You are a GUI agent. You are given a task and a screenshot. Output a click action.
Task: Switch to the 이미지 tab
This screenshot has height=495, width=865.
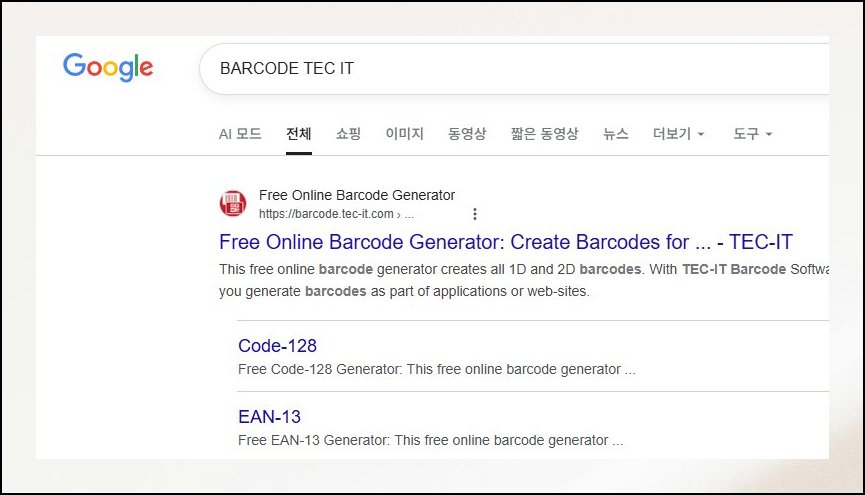click(x=404, y=134)
